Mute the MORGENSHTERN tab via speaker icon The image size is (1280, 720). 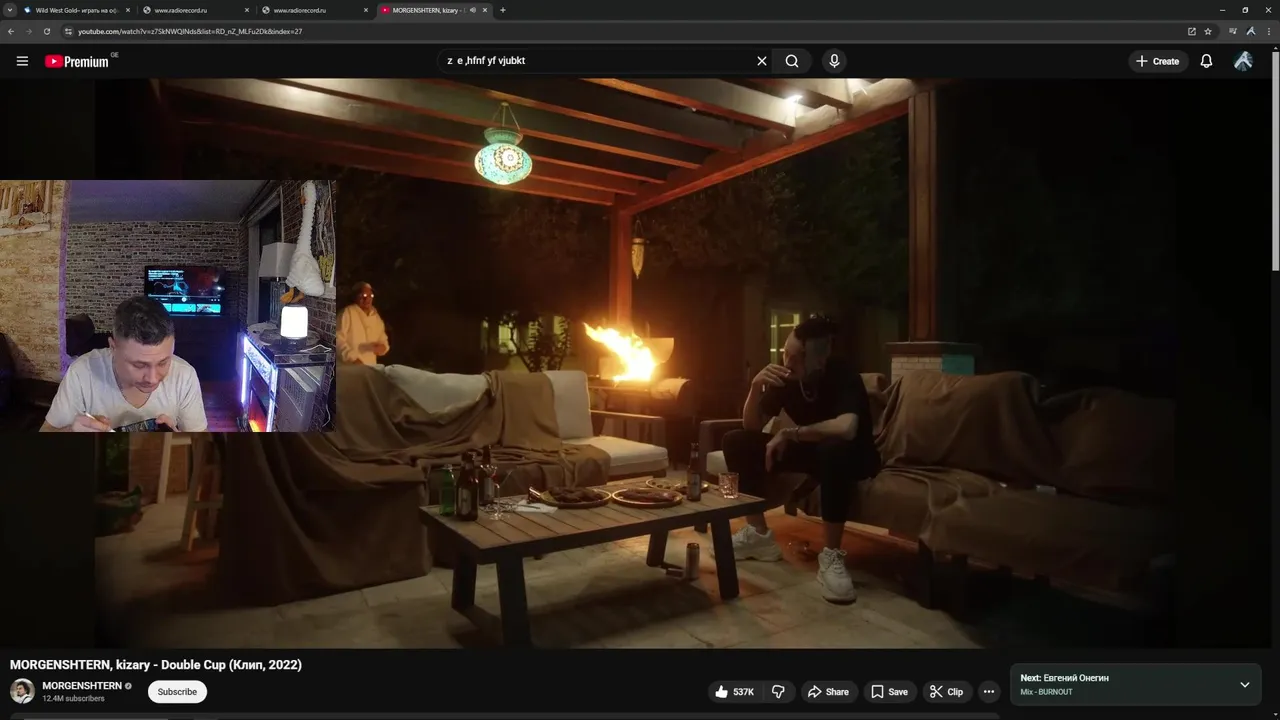(x=472, y=10)
